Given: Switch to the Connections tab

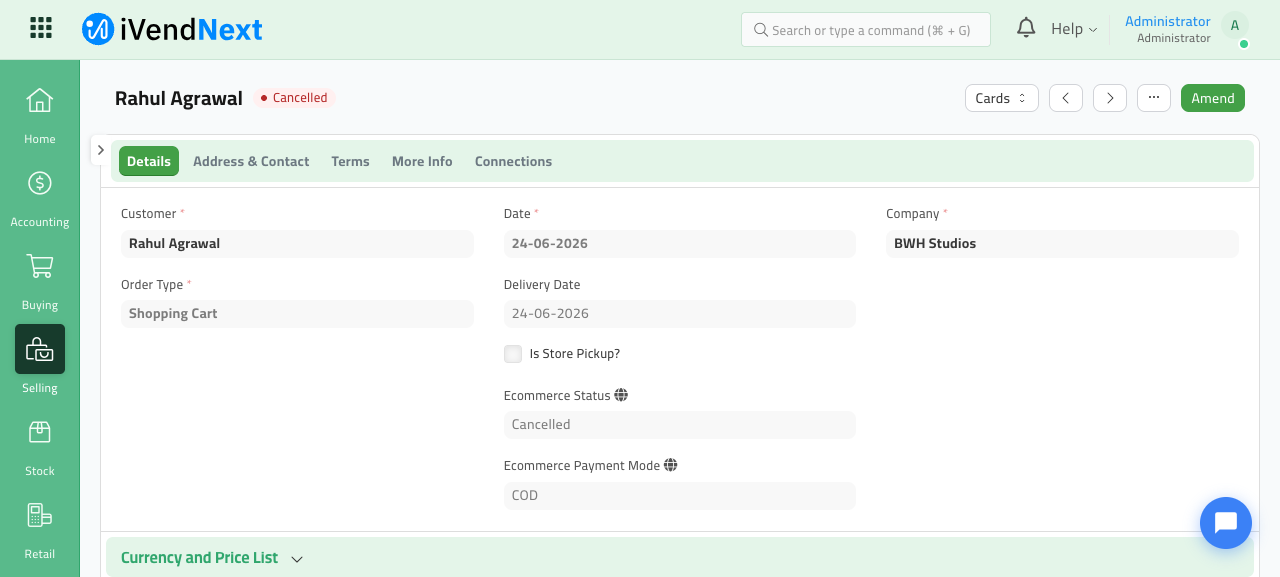Looking at the screenshot, I should pyautogui.click(x=513, y=161).
